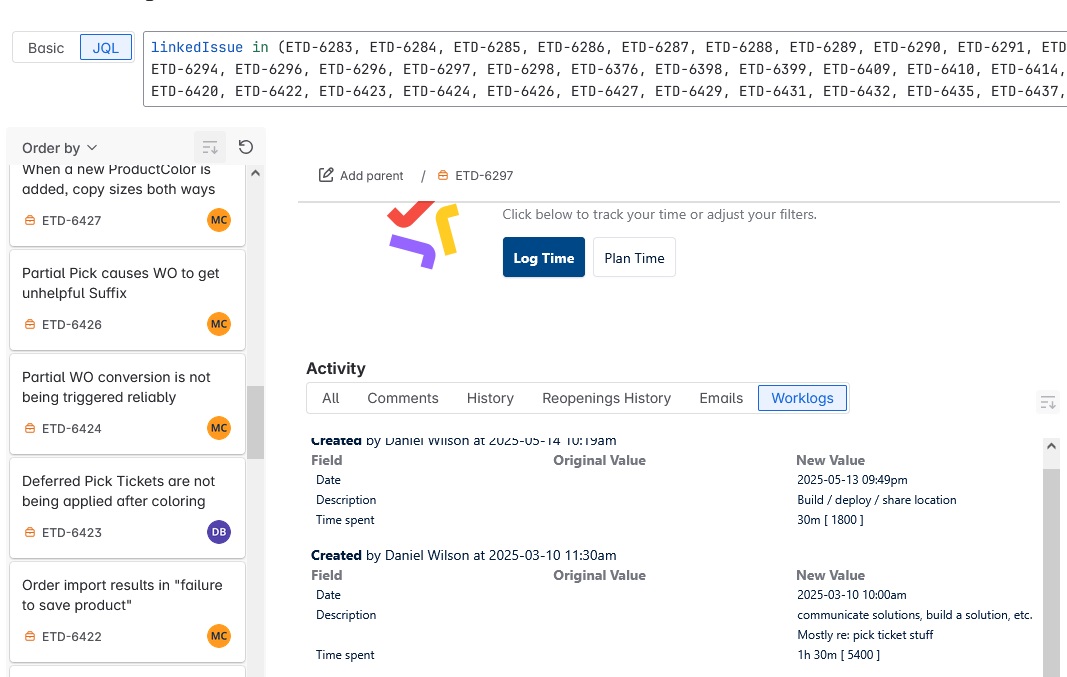Open the Order by dropdown
This screenshot has height=677, width=1067.
(59, 148)
